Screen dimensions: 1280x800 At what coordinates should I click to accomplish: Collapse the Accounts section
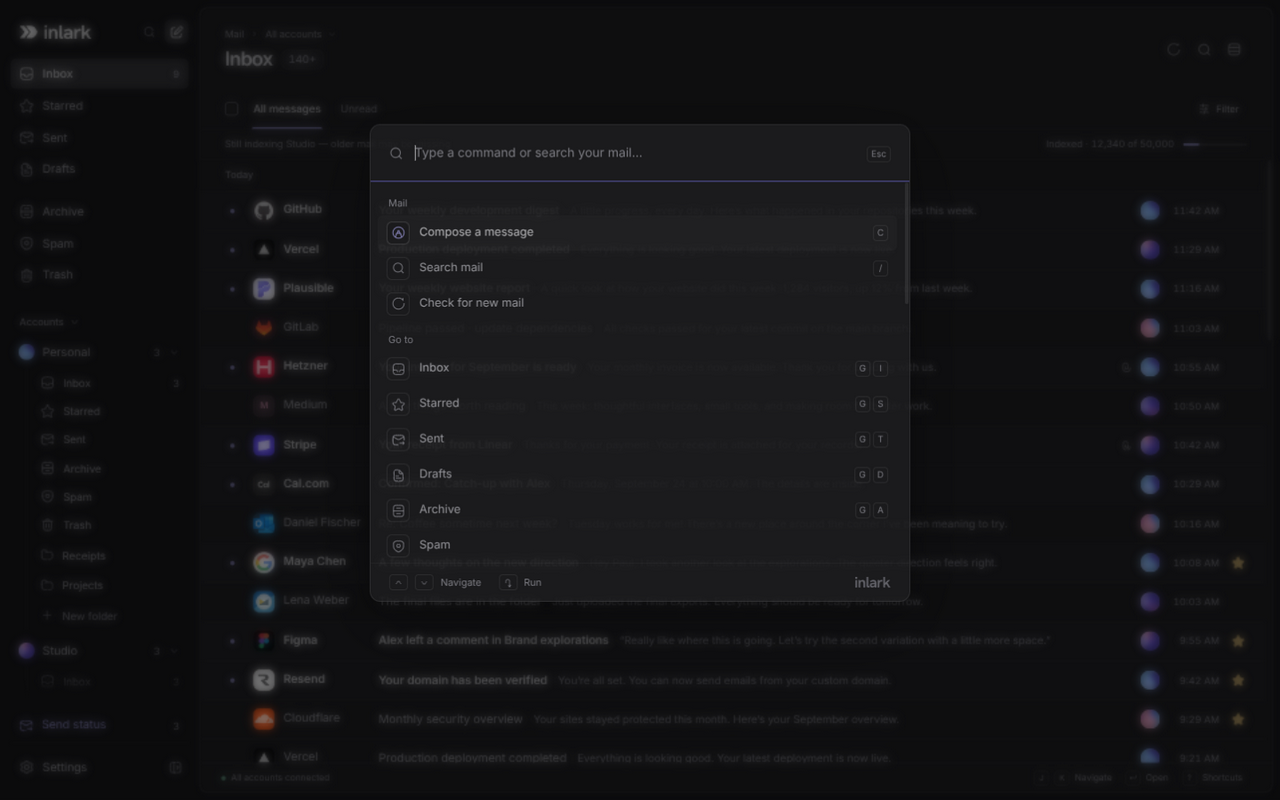click(49, 322)
